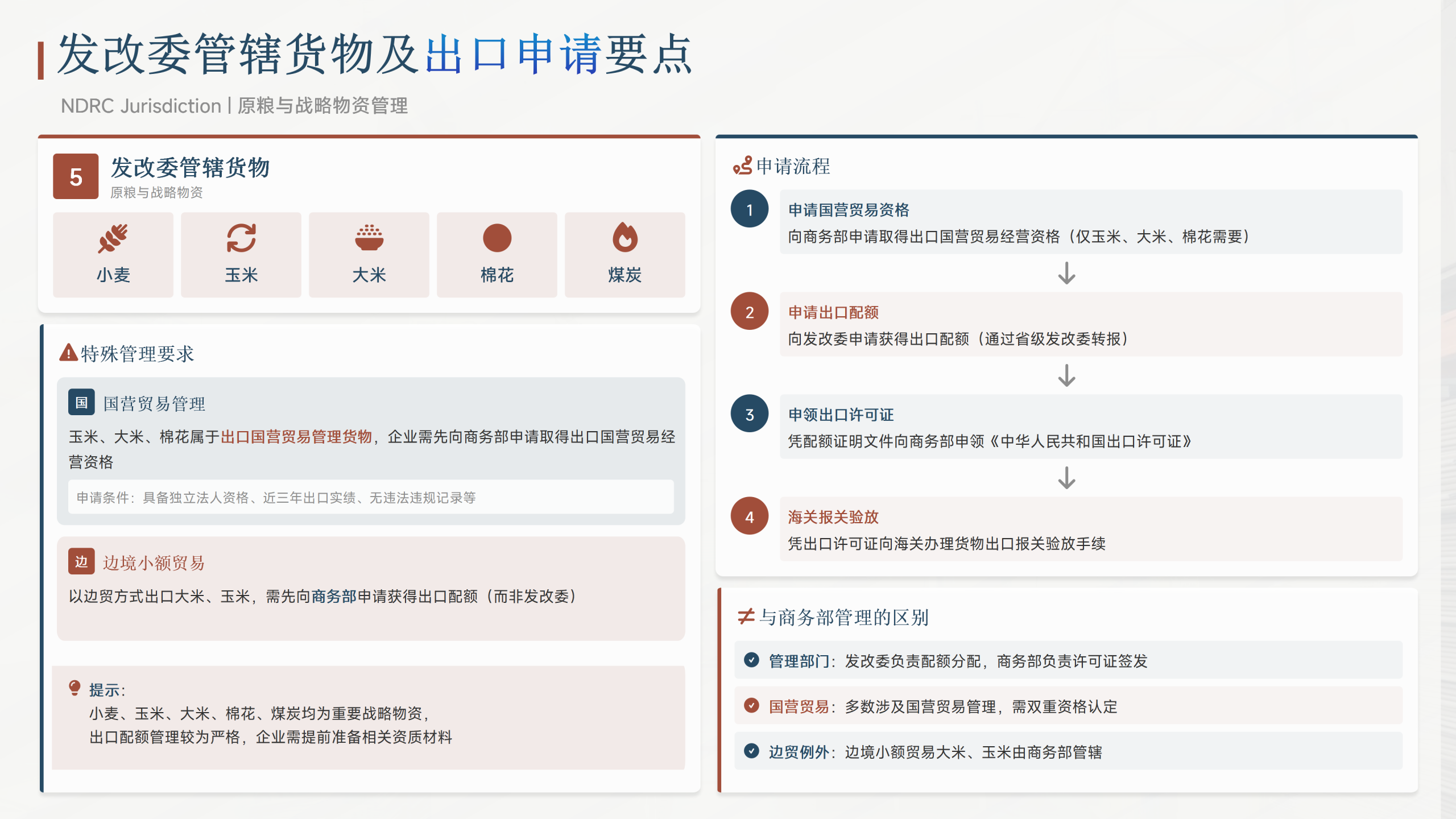Viewport: 1456px width, 819px height.
Task: Select the 国 badge next to 国营贸易管理
Action: [81, 403]
